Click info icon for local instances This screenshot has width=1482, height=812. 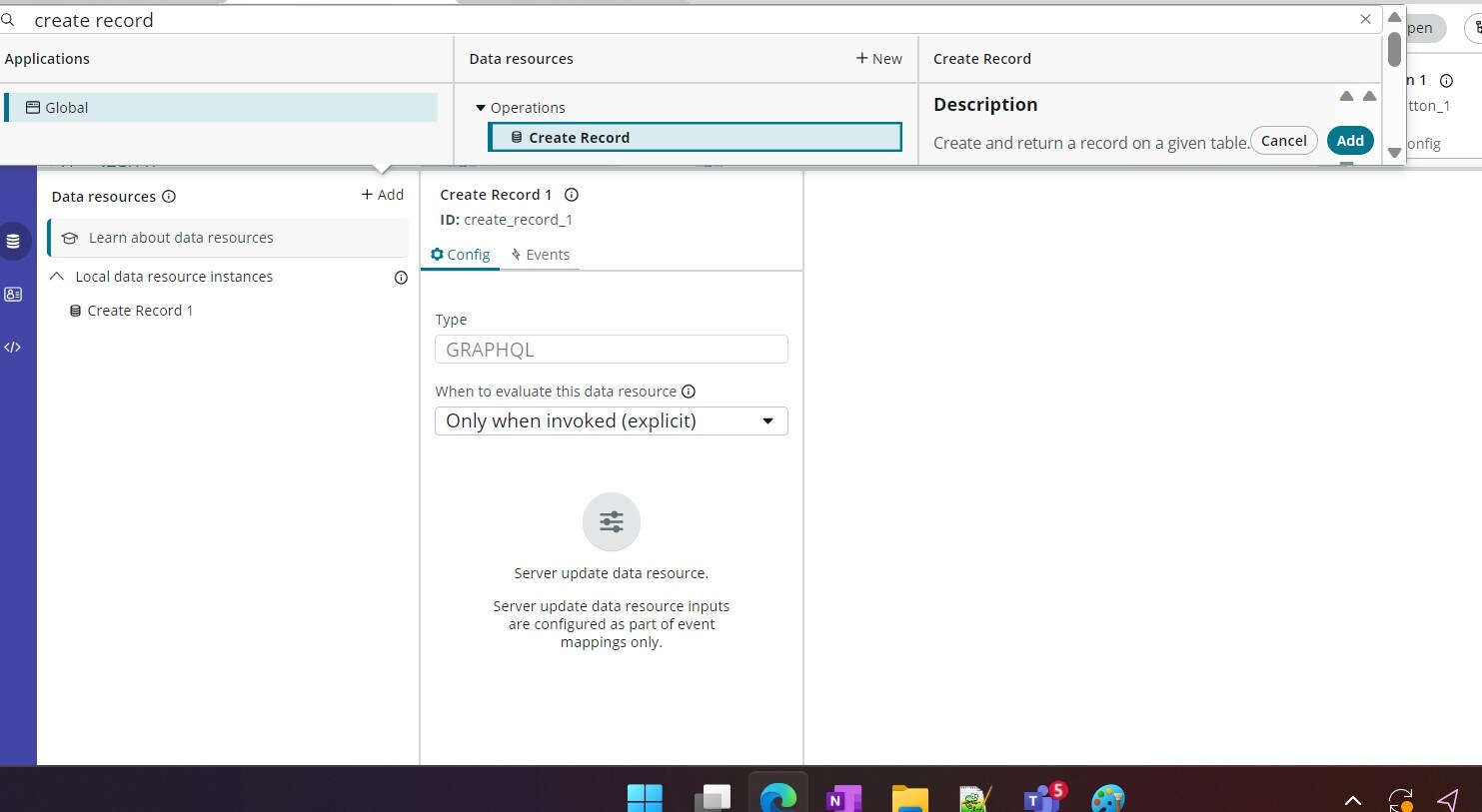pos(401,278)
